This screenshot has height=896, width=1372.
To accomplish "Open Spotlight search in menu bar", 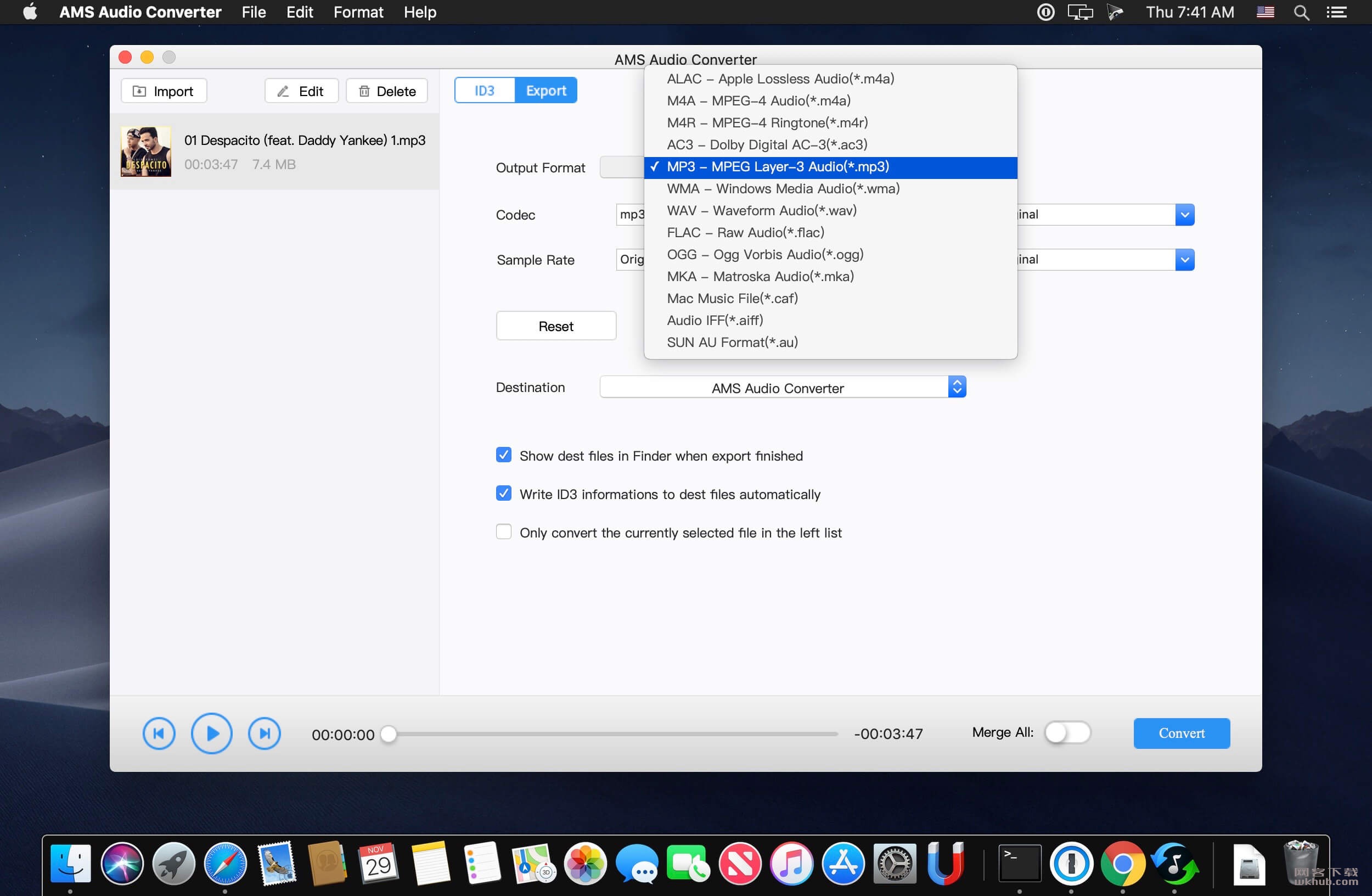I will pos(1302,12).
